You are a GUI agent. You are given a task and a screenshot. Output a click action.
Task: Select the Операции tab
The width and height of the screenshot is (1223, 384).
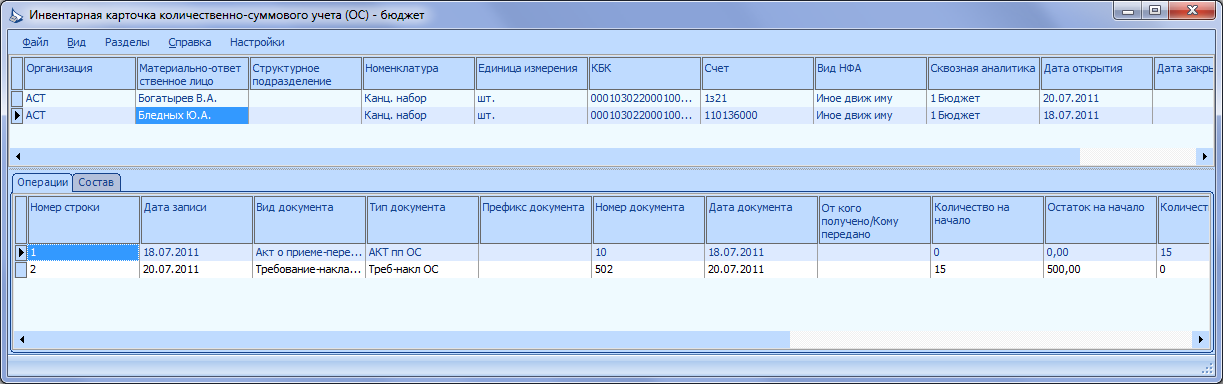tap(42, 182)
